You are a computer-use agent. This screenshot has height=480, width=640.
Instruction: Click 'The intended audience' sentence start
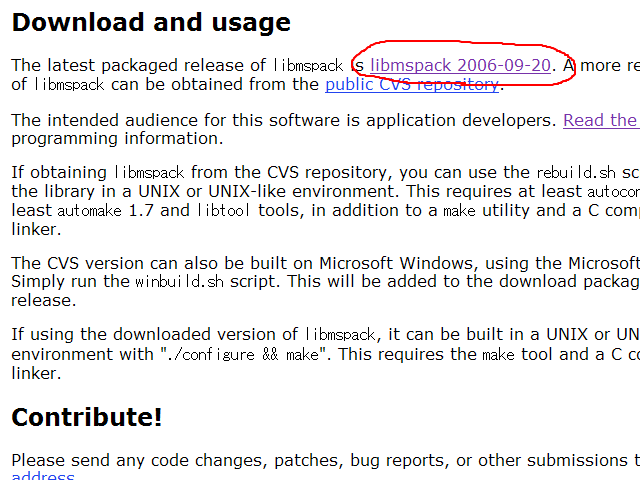105,120
